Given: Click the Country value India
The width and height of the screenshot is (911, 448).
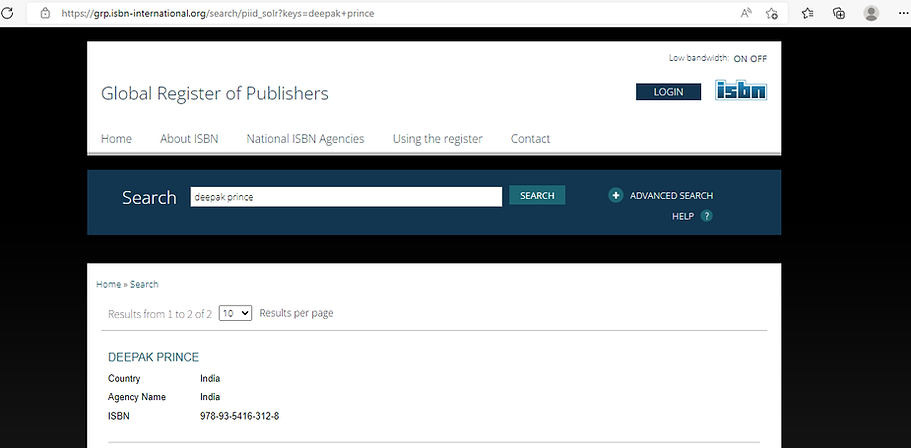Looking at the screenshot, I should [x=210, y=378].
